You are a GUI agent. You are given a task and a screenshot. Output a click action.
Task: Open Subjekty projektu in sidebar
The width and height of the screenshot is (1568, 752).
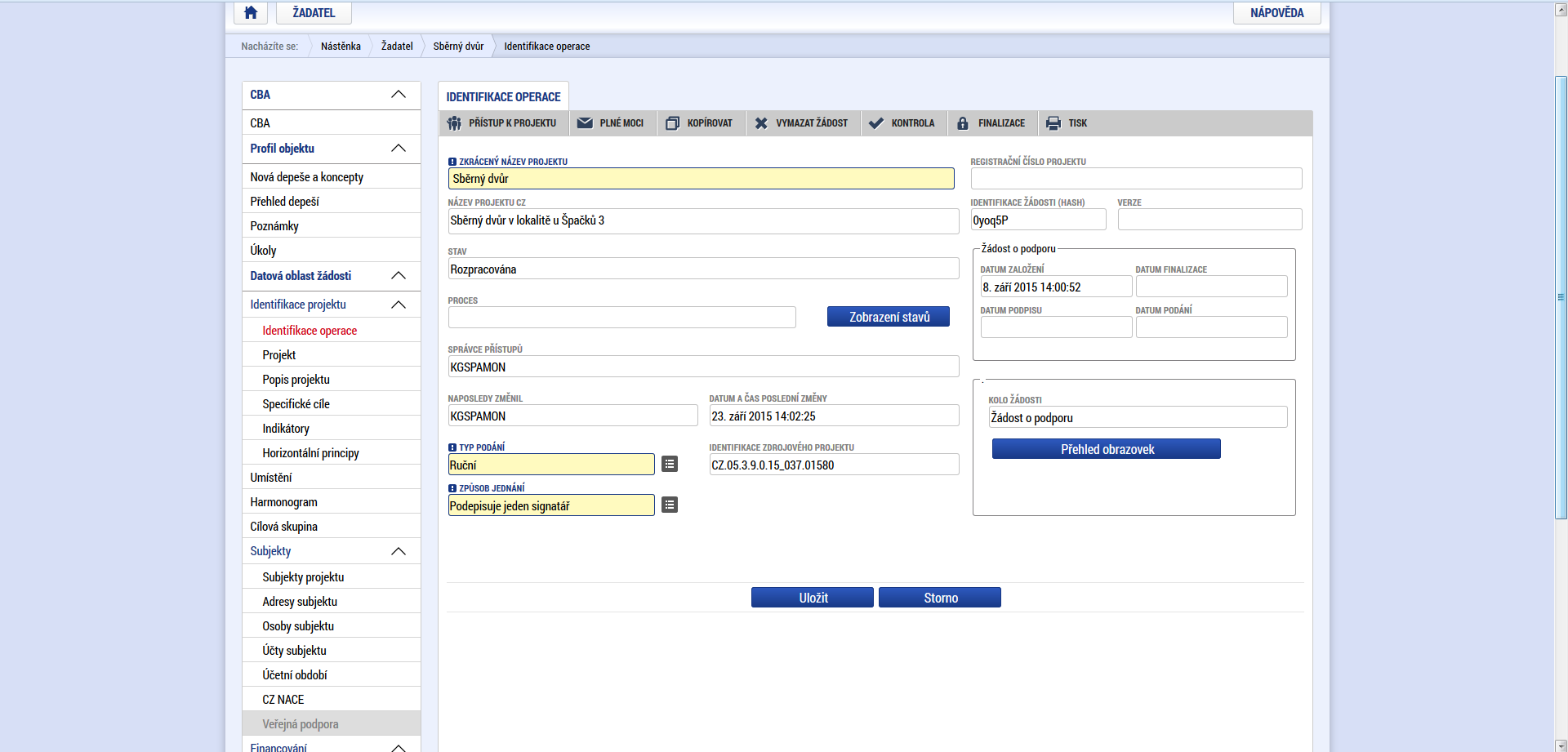[332, 577]
